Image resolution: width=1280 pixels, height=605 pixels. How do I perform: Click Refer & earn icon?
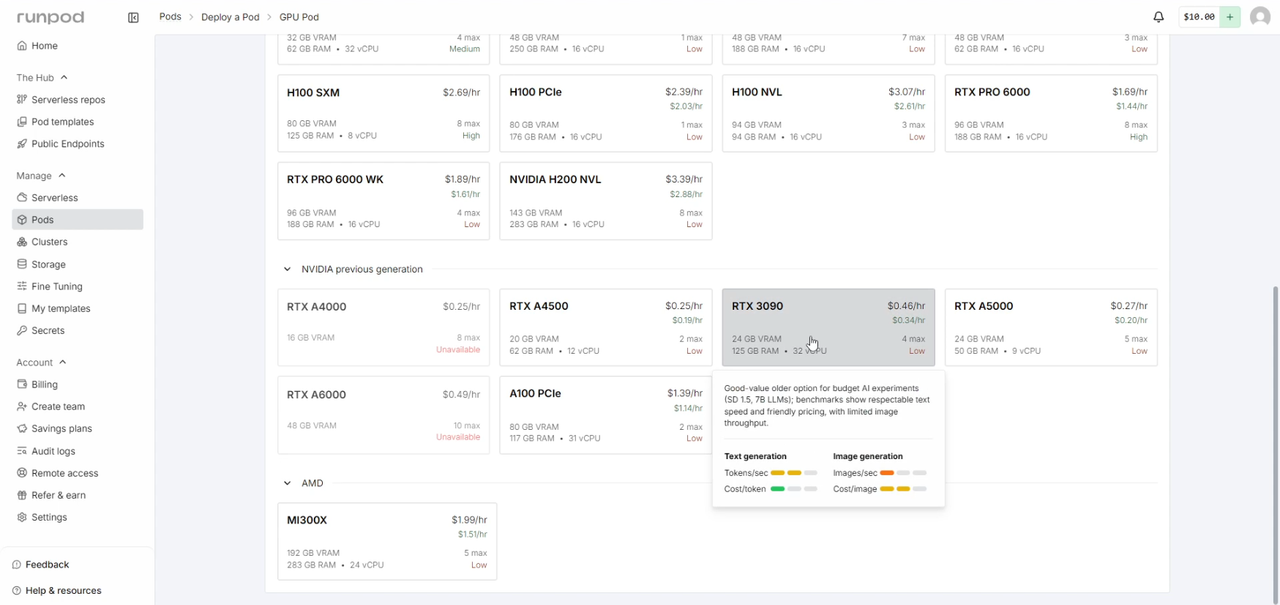(22, 496)
